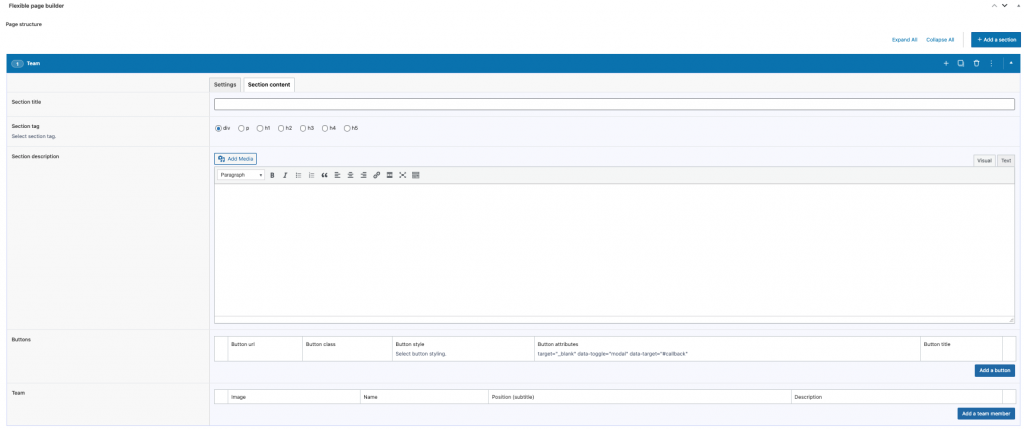1024x429 pixels.
Task: Insert or edit a link
Action: (377, 175)
